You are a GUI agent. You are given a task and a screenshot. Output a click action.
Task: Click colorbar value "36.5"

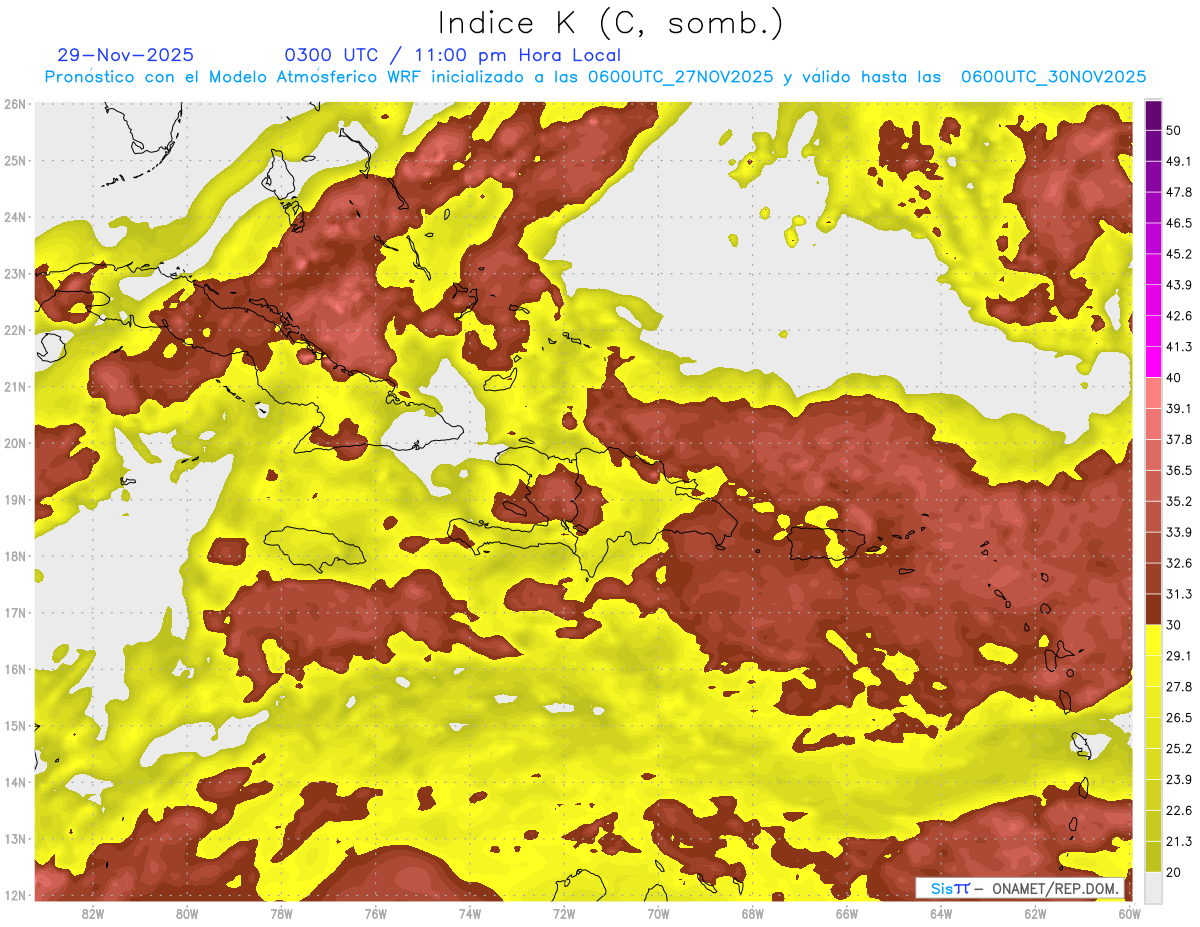1178,470
